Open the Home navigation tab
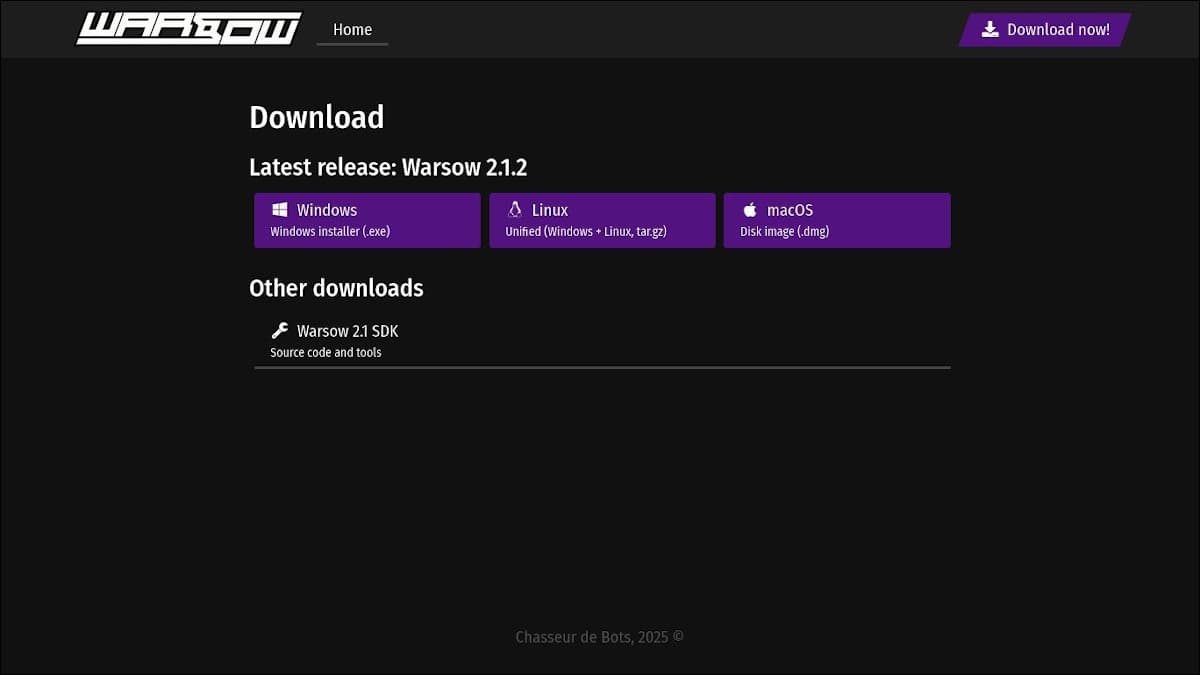 (x=352, y=30)
